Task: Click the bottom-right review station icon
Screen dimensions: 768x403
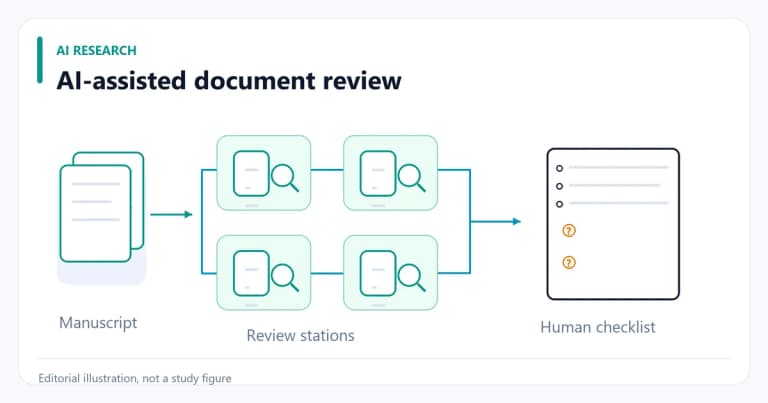Action: click(x=390, y=273)
